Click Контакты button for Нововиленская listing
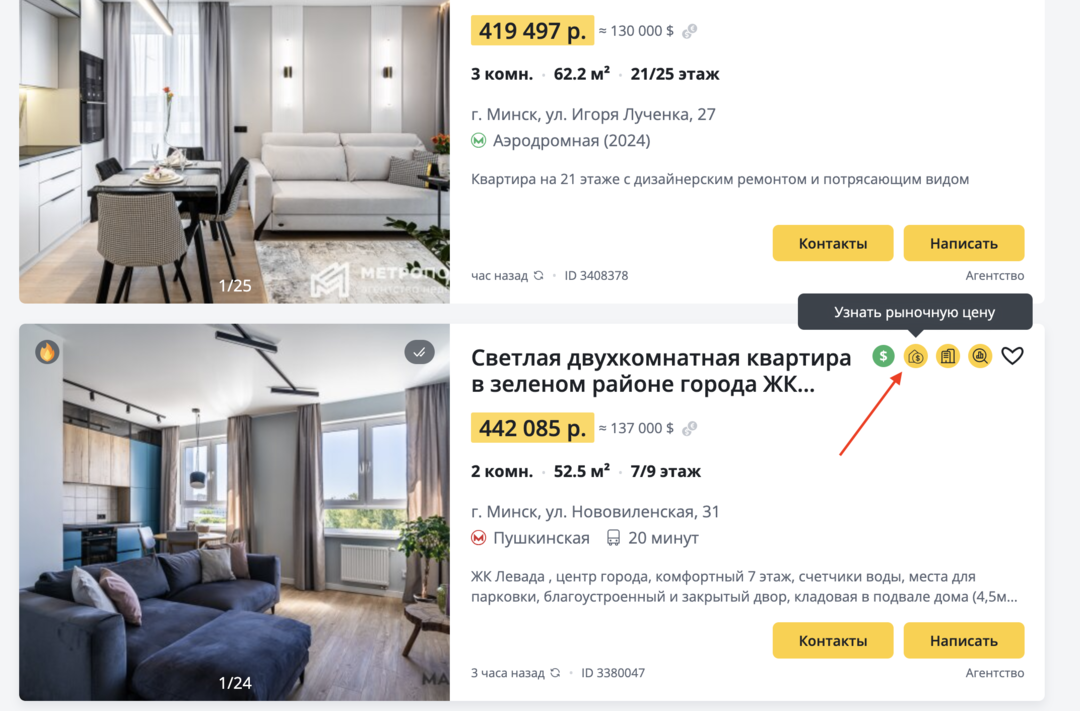Screen dimensions: 1080x711 [833, 641]
